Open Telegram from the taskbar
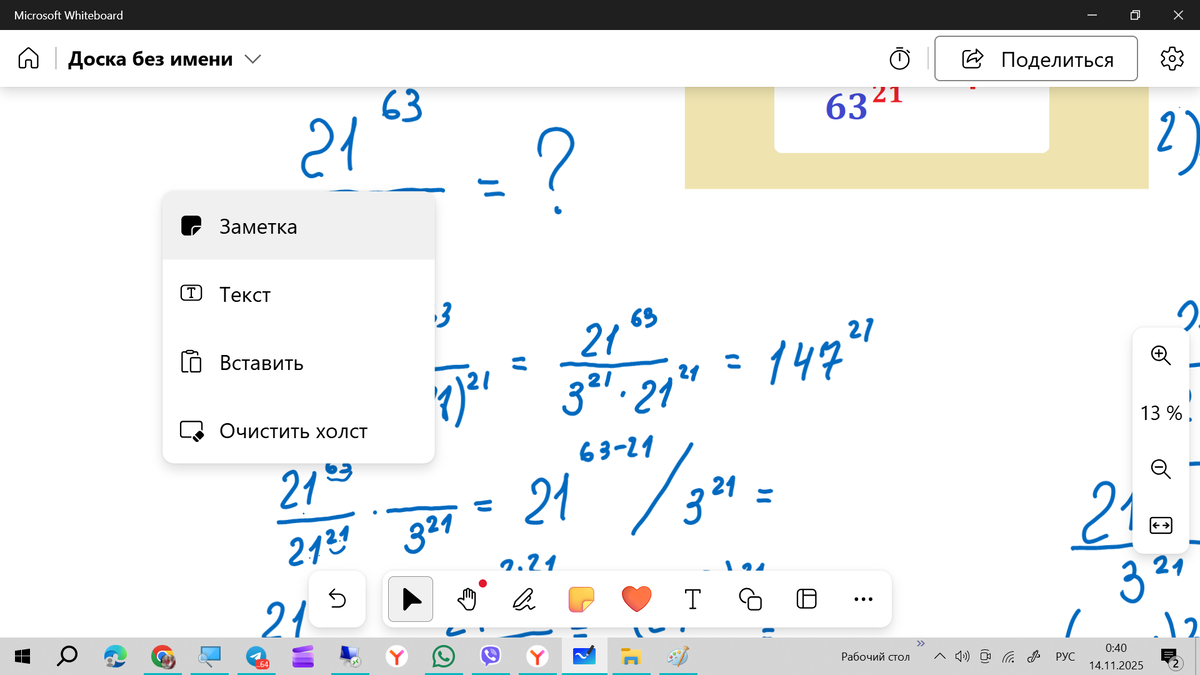The height and width of the screenshot is (675, 1200). pyautogui.click(x=257, y=656)
